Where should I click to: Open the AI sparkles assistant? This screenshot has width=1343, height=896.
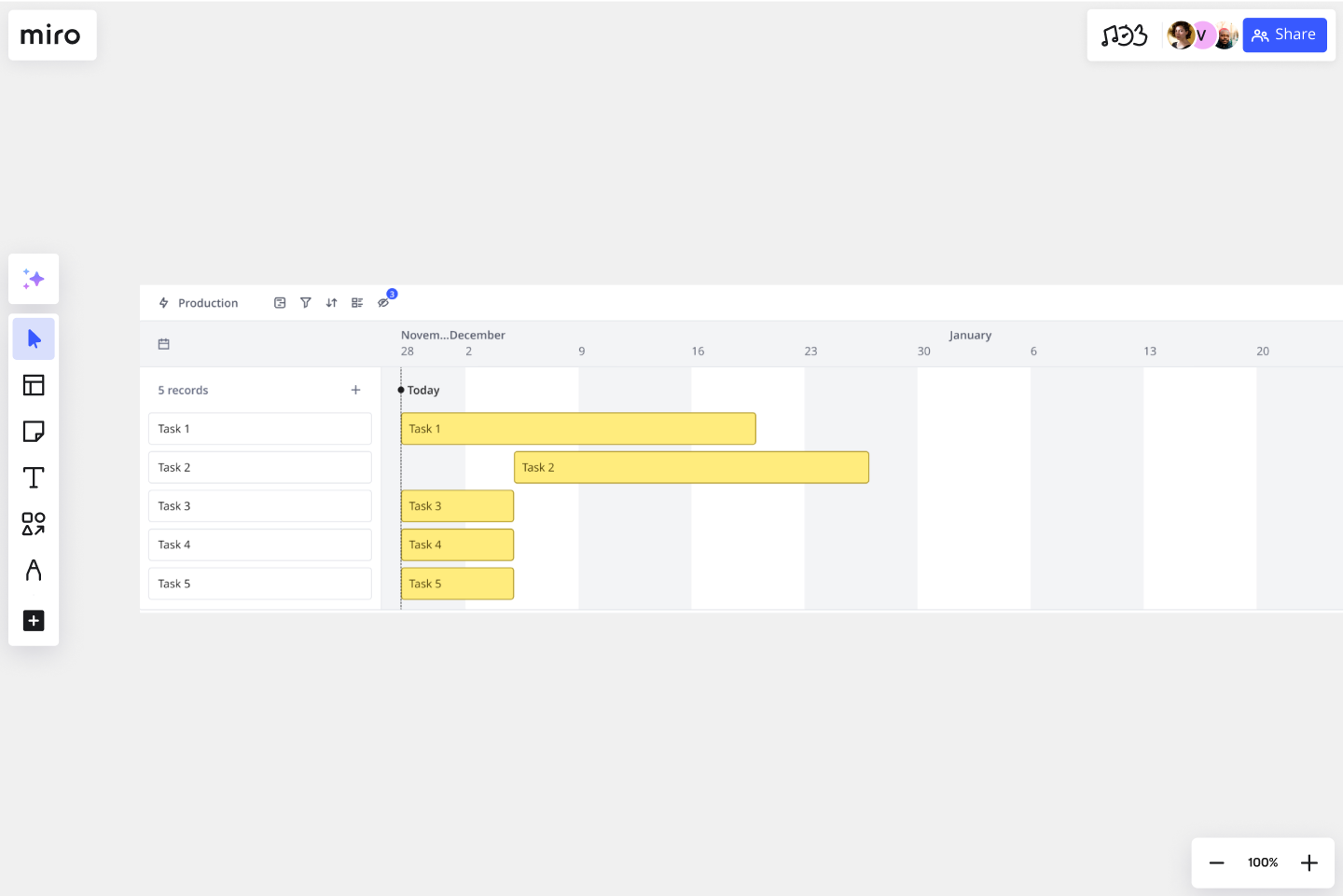pyautogui.click(x=34, y=279)
